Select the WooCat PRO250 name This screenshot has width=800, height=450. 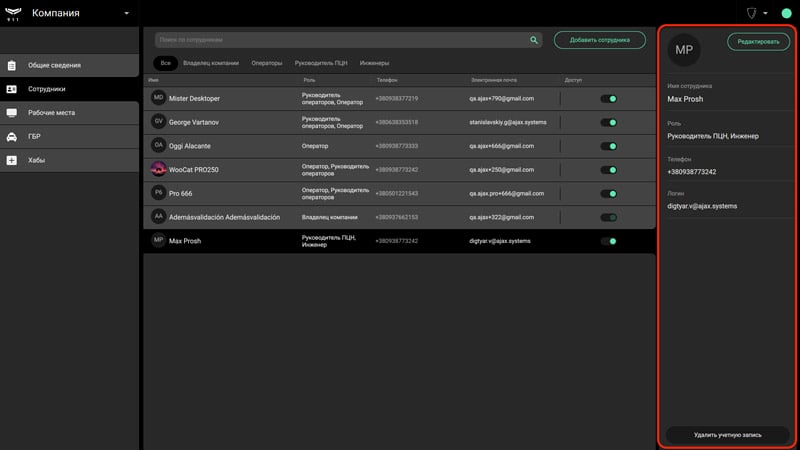point(194,170)
